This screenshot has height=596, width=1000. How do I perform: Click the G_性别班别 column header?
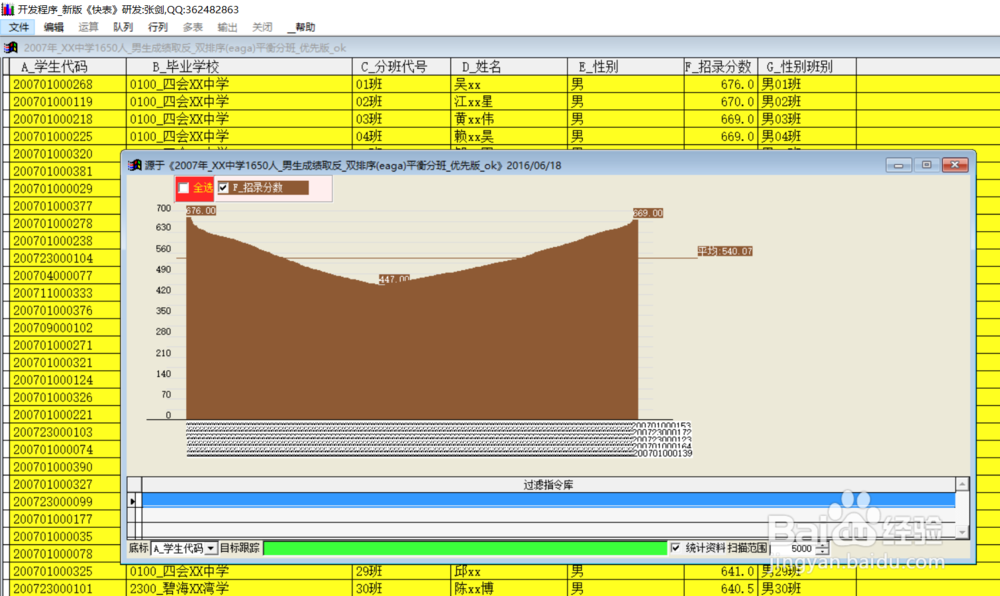click(807, 67)
